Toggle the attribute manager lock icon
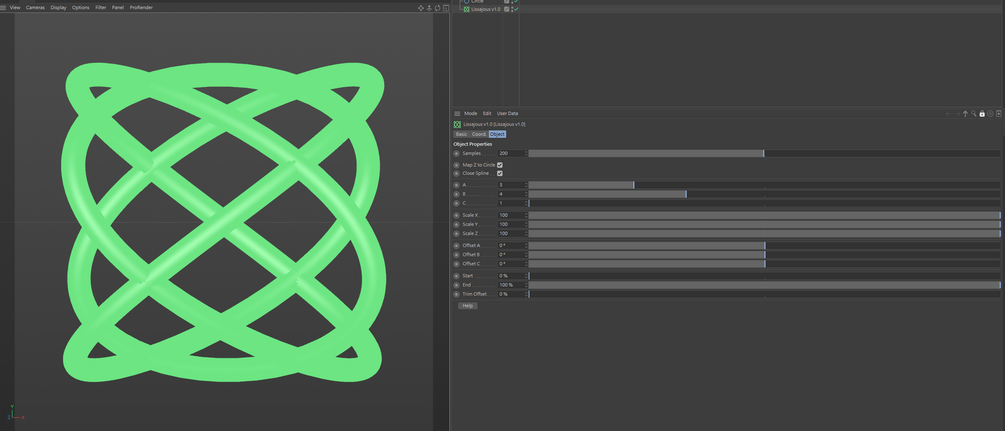The width and height of the screenshot is (1005, 431). pos(982,114)
